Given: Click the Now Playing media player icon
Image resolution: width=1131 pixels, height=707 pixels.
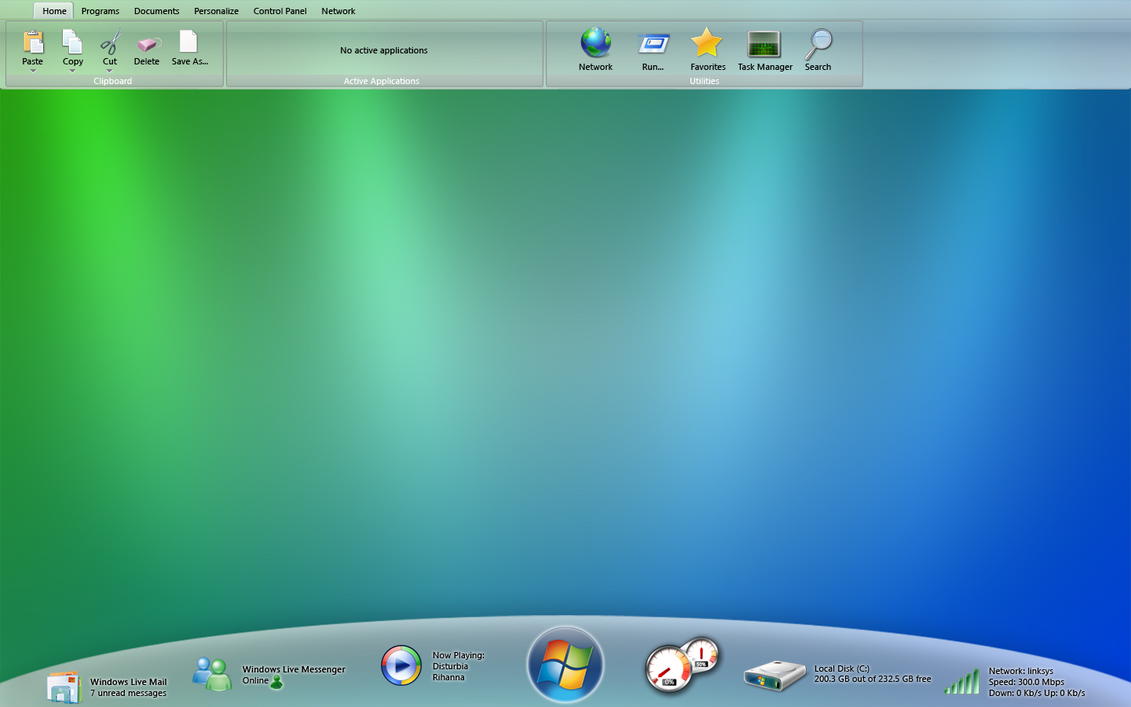Looking at the screenshot, I should point(401,665).
